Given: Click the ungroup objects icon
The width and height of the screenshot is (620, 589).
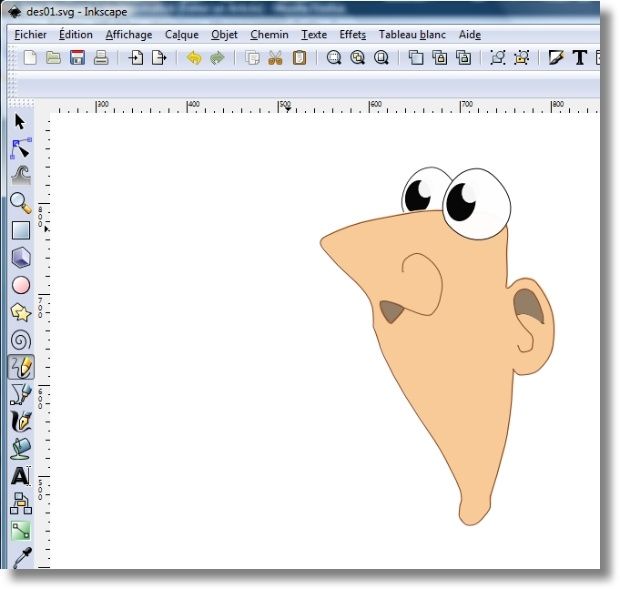Looking at the screenshot, I should pos(522,58).
